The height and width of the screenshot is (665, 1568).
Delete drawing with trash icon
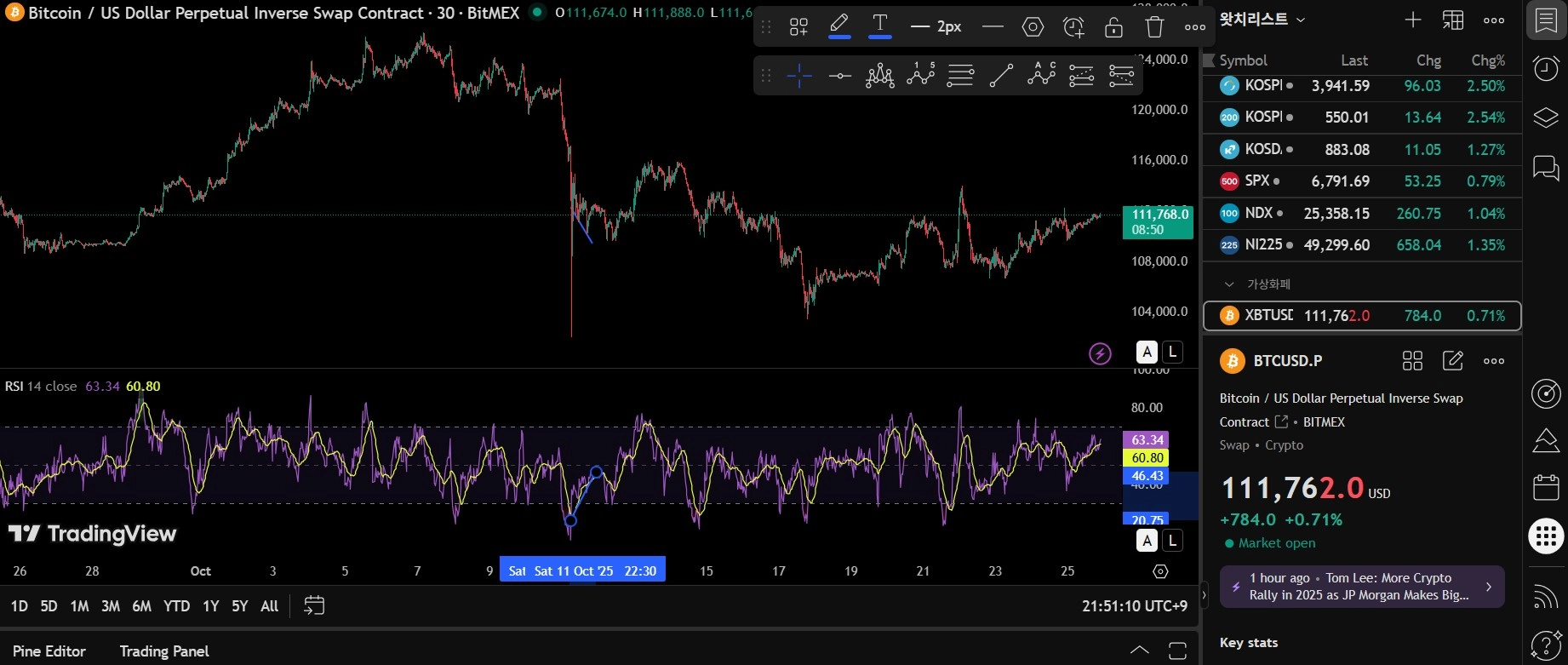[x=1154, y=27]
